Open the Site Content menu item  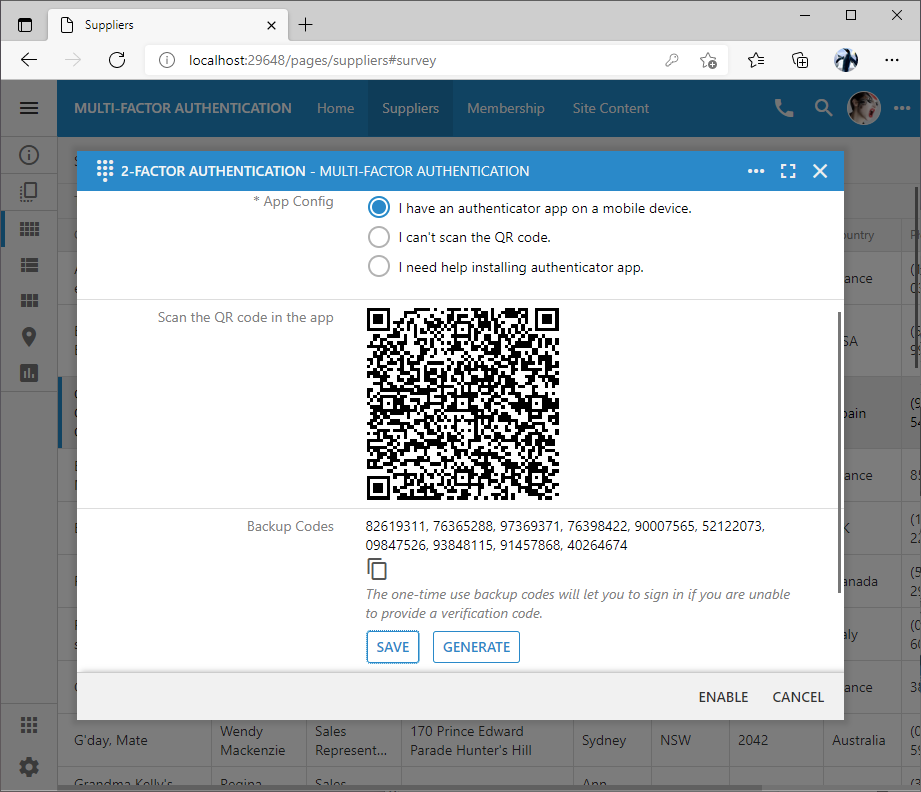coord(611,108)
